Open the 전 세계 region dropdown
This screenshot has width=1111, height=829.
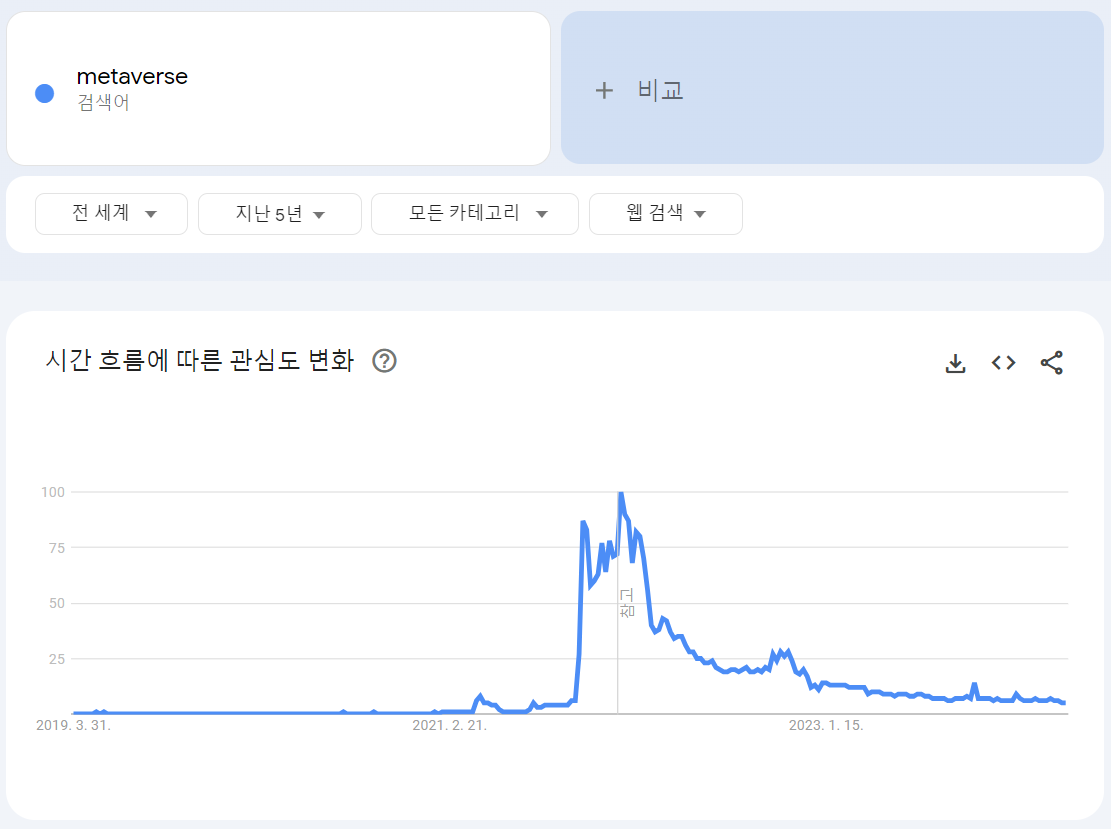click(x=111, y=213)
